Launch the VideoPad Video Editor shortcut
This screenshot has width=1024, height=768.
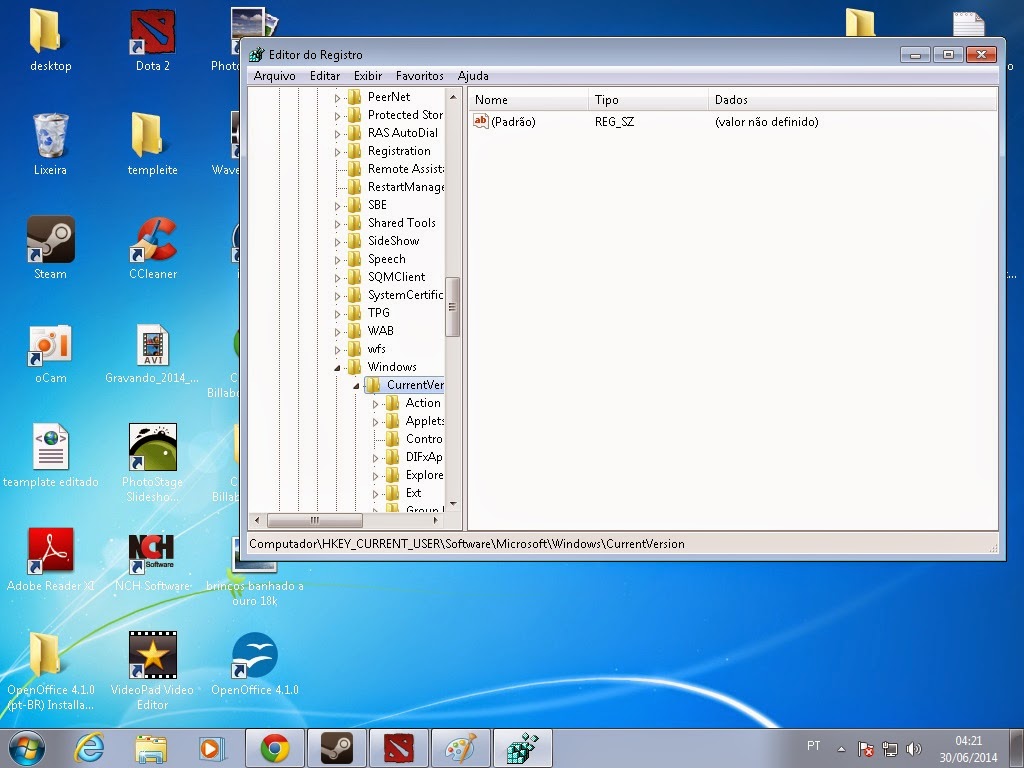tap(152, 671)
